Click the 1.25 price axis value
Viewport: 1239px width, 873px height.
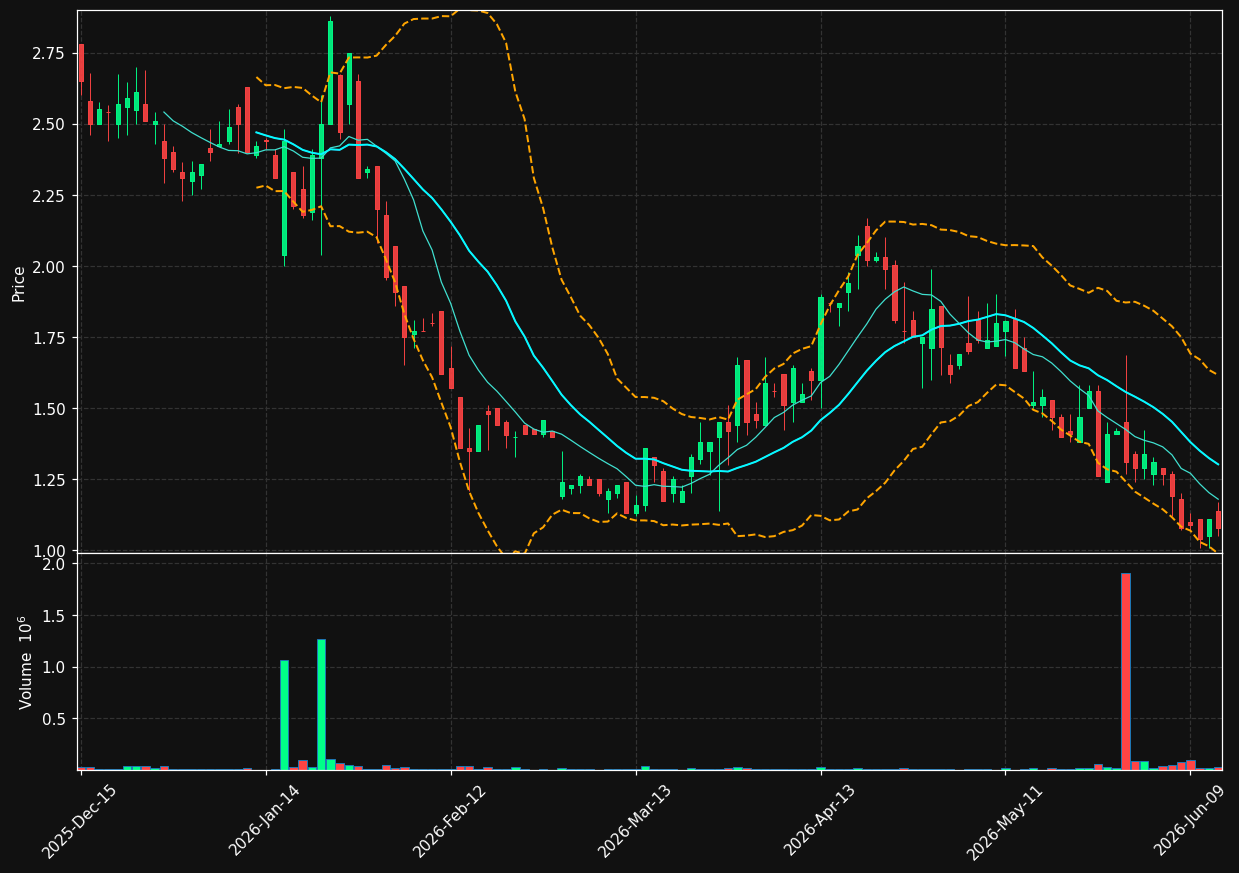[51, 480]
